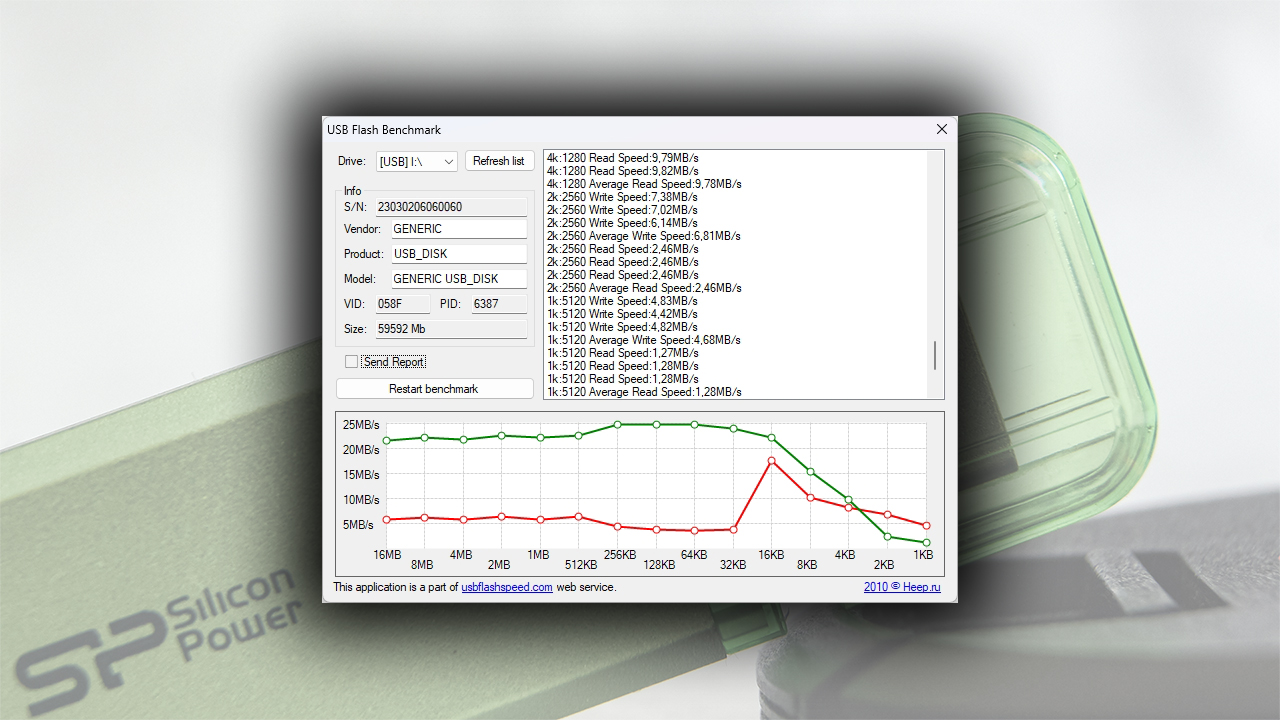Click the 1MB label on chart axis
The image size is (1280, 720).
(x=538, y=555)
